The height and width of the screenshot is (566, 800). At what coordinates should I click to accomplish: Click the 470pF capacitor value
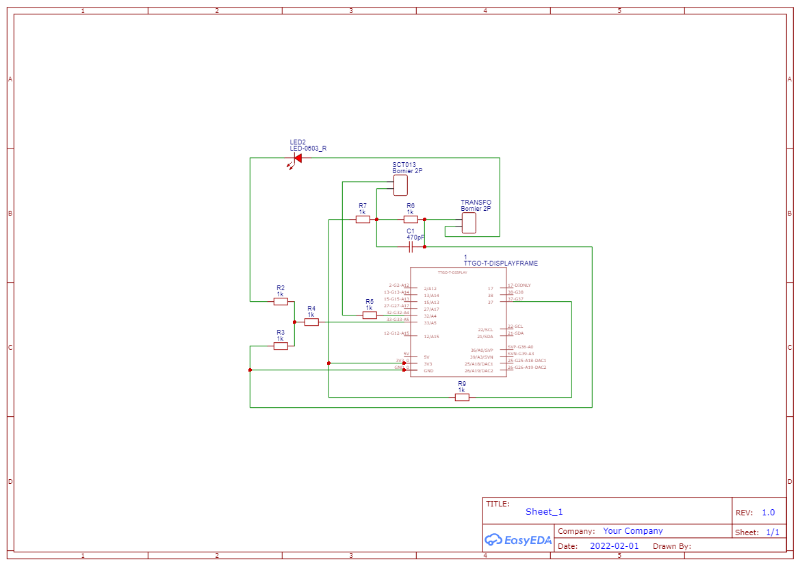click(415, 237)
